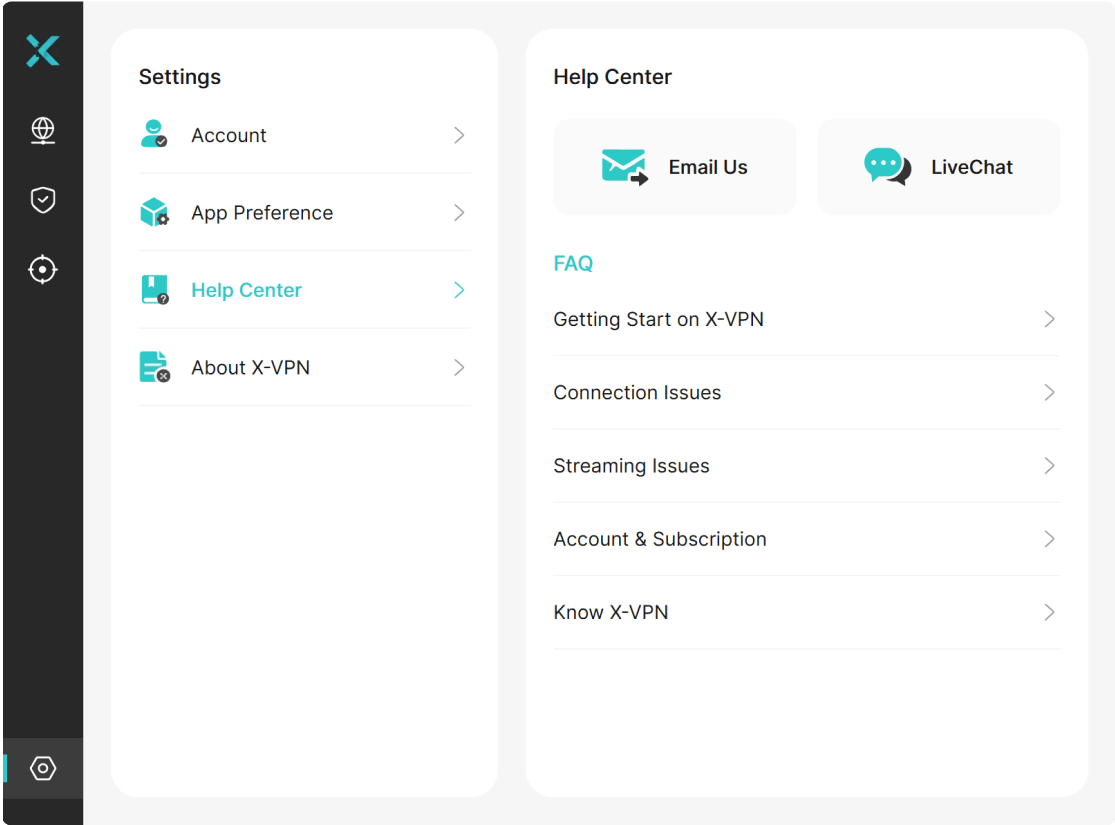Open the Connection Issues FAQ
This screenshot has width=1115, height=825.
[806, 393]
